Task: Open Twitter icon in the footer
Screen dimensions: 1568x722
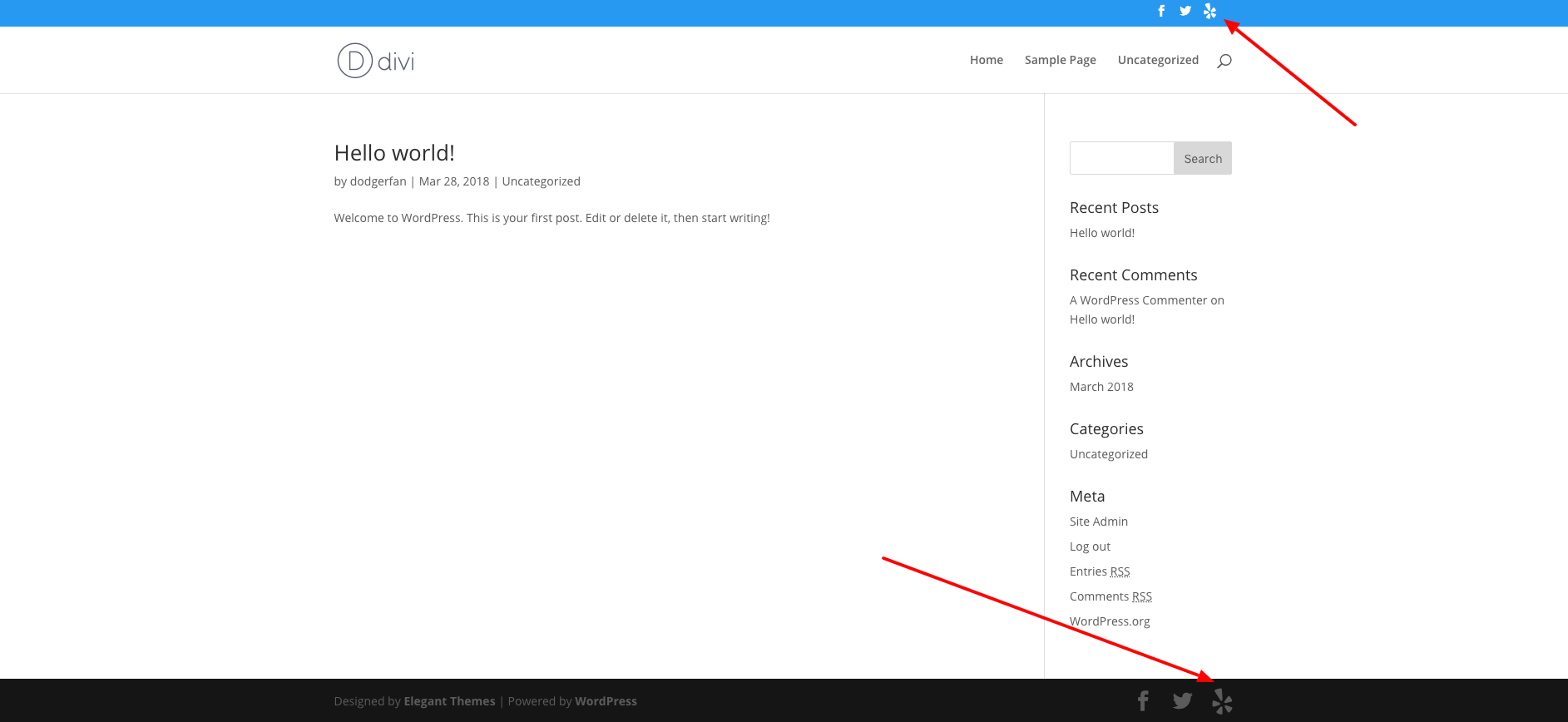Action: click(x=1182, y=701)
